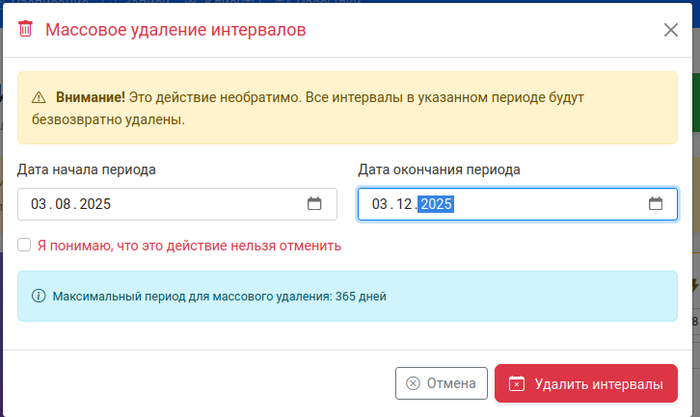The image size is (700, 417).
Task: Open calendar picker for start date field
Action: (x=314, y=204)
